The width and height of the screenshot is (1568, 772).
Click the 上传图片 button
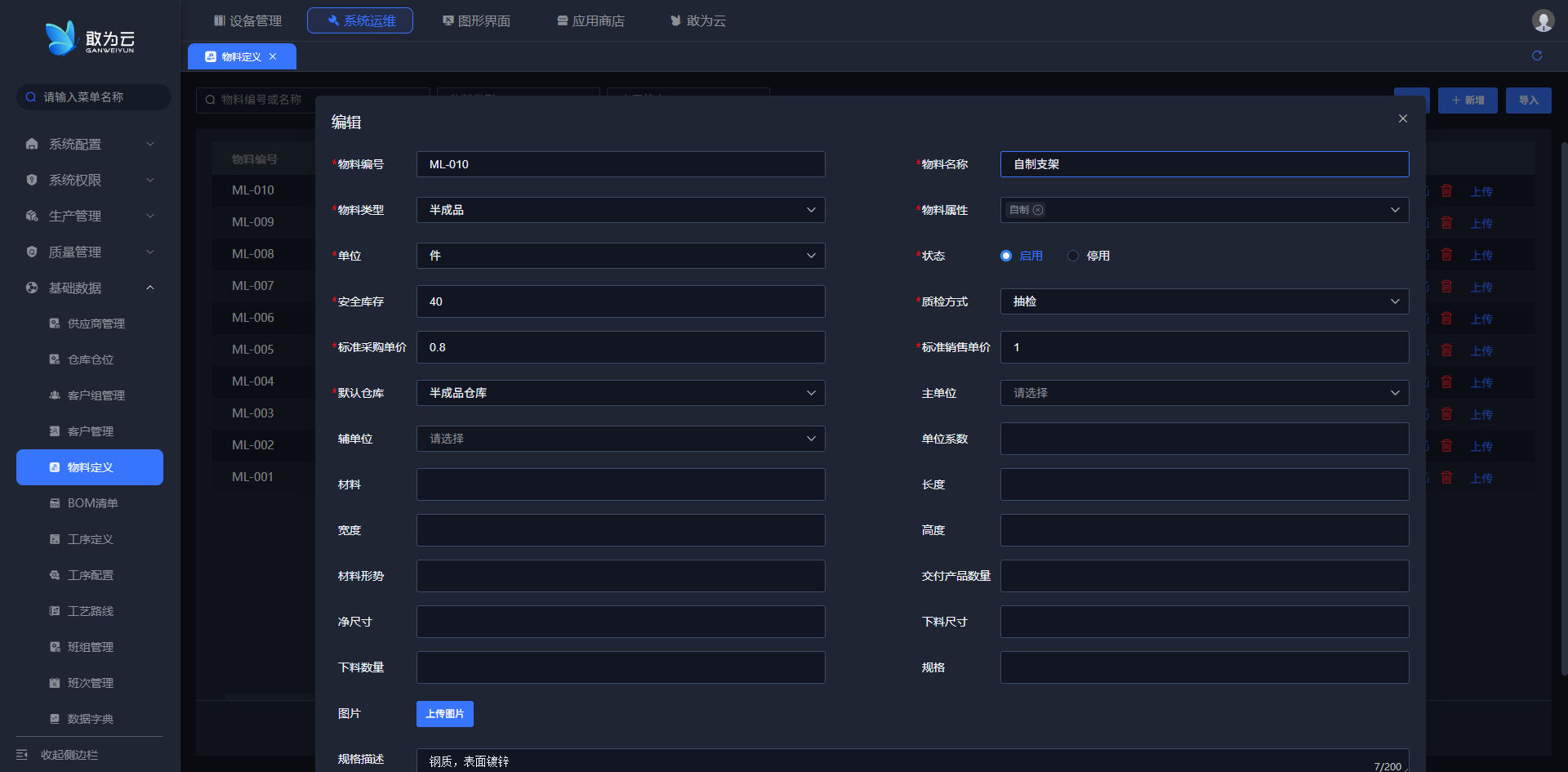click(x=445, y=714)
